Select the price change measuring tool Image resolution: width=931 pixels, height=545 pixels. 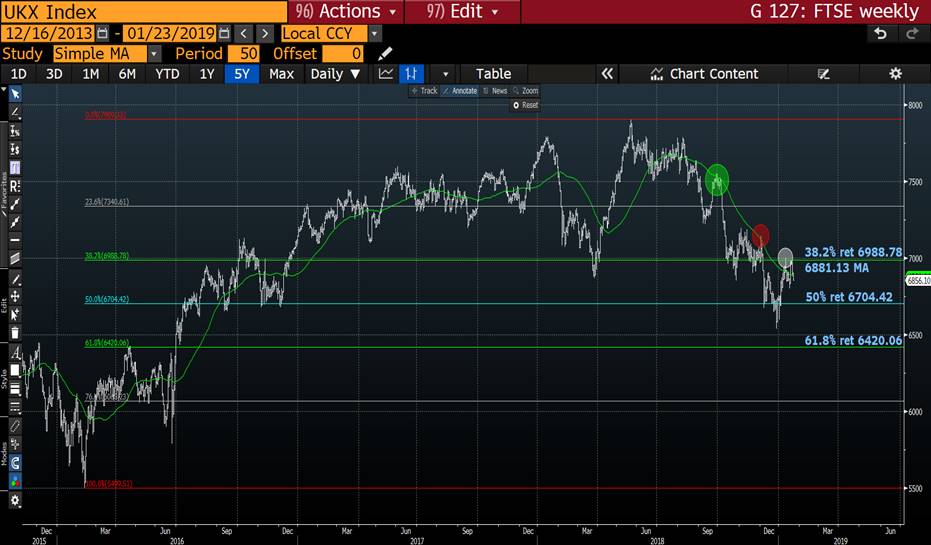(x=15, y=149)
